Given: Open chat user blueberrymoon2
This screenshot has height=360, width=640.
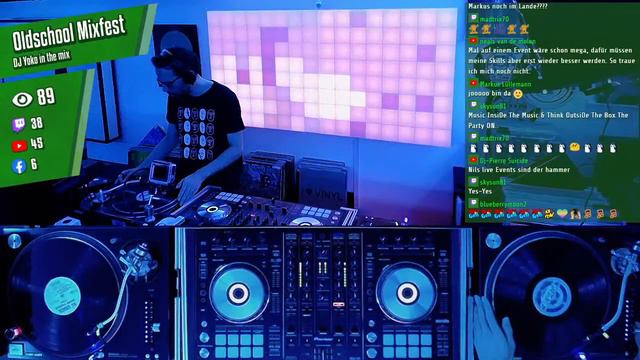Looking at the screenshot, I should click(503, 204).
